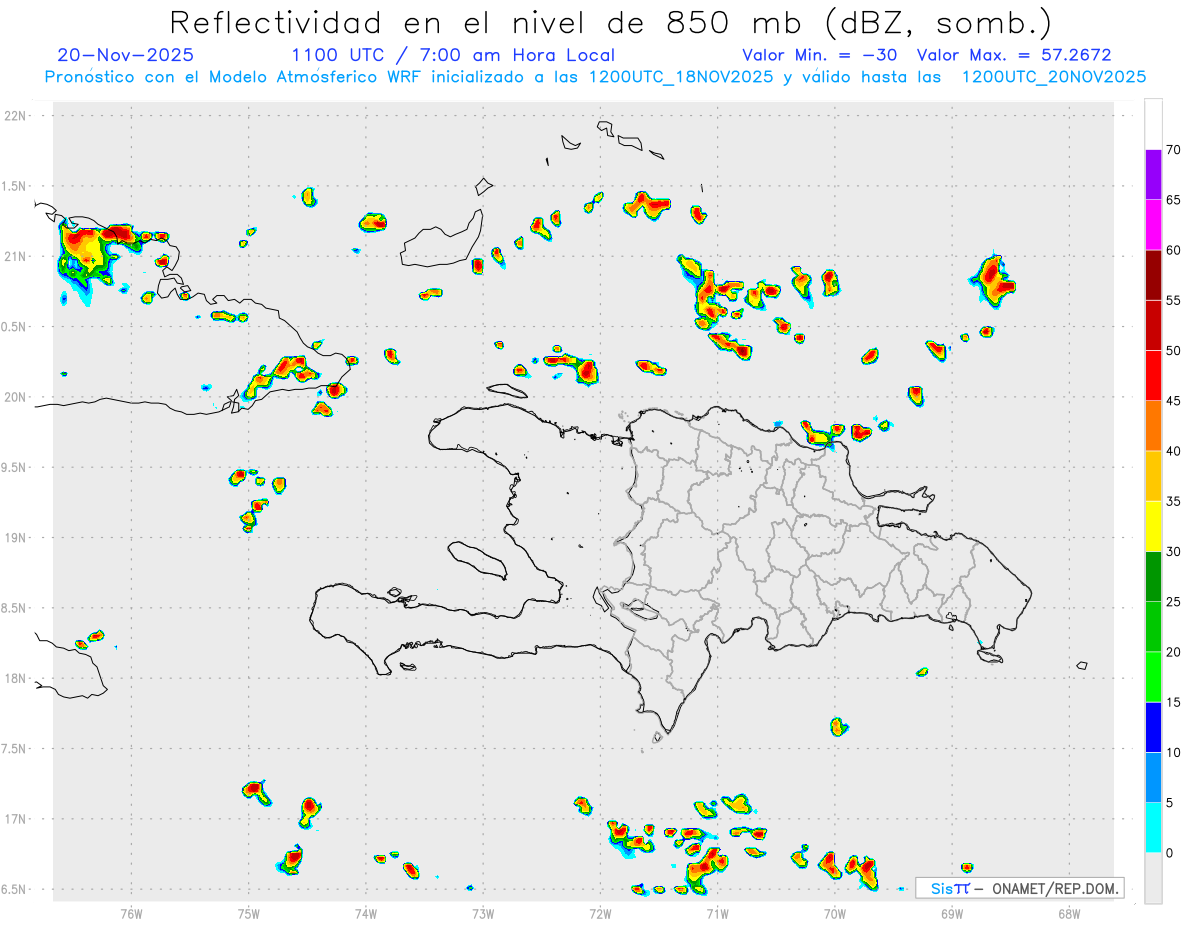The image size is (1200, 927).
Task: Pick the gold 35–40 dBZ legend band
Action: click(x=1153, y=476)
